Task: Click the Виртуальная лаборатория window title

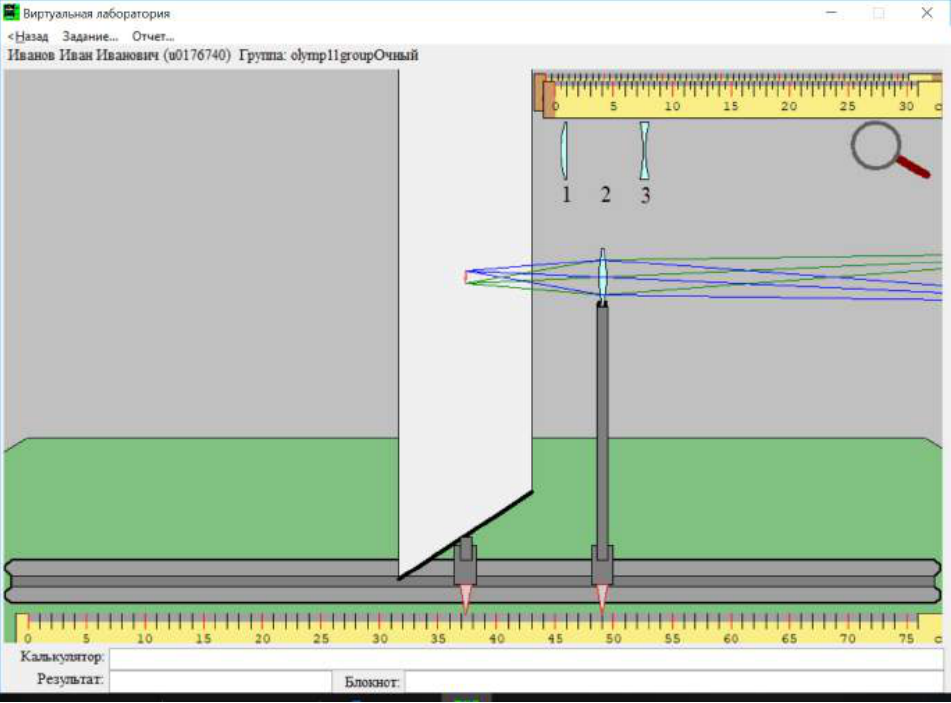Action: pos(96,13)
